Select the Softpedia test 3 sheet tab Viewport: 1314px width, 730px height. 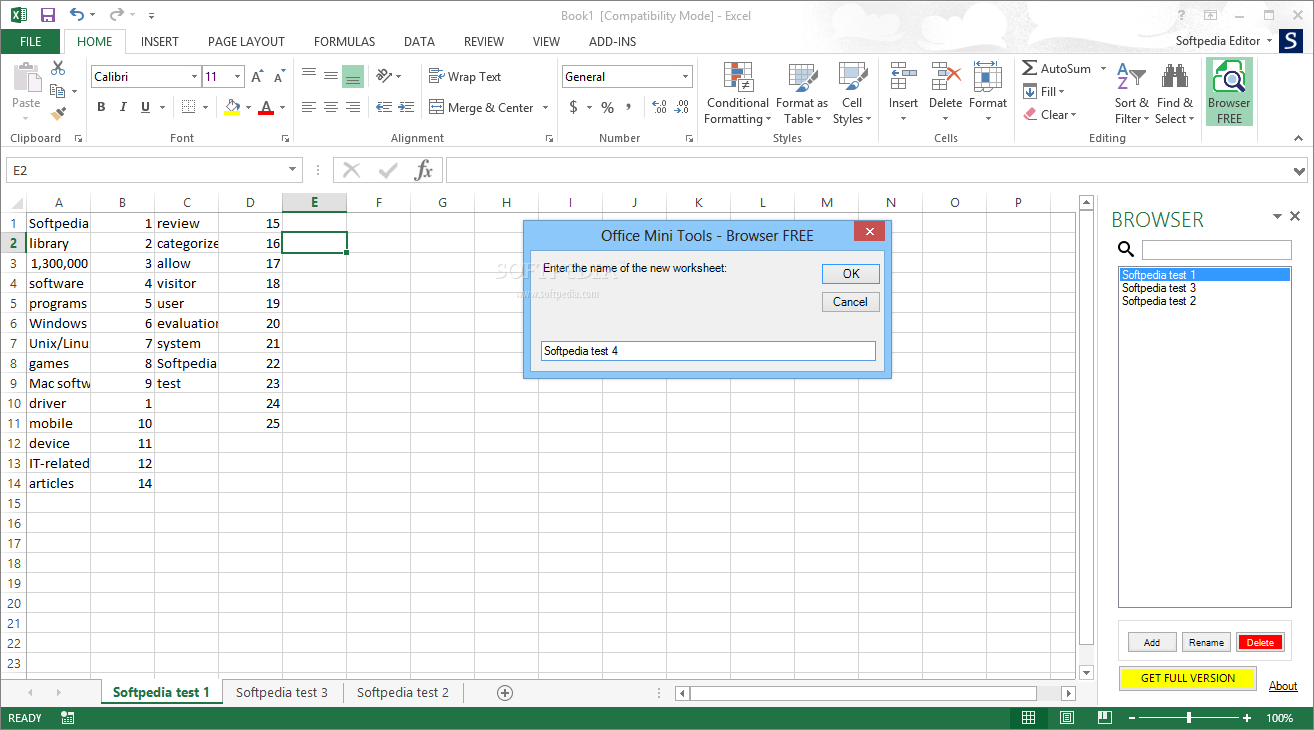click(282, 692)
